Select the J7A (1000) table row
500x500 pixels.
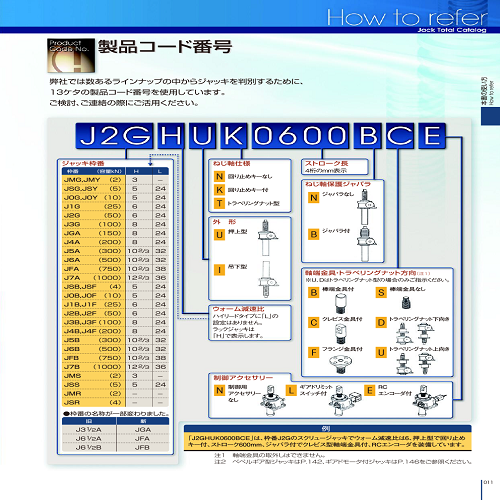tap(115, 278)
